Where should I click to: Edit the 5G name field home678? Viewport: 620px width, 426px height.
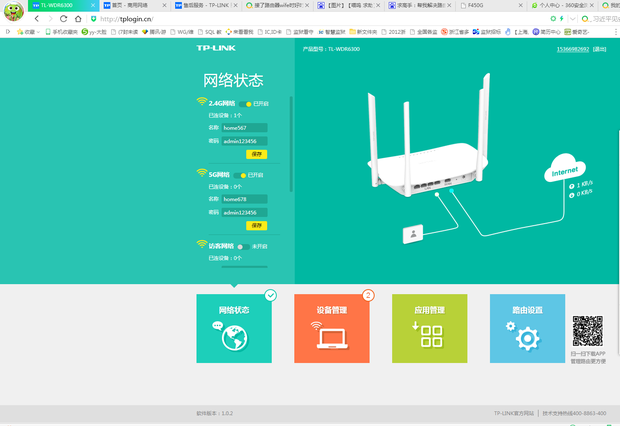[x=244, y=199]
